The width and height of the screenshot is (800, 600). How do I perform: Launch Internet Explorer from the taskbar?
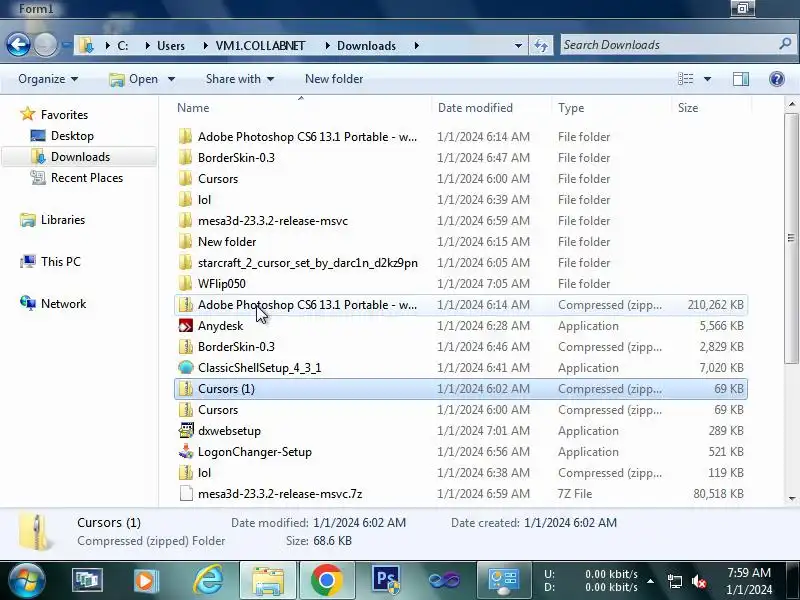pyautogui.click(x=209, y=580)
